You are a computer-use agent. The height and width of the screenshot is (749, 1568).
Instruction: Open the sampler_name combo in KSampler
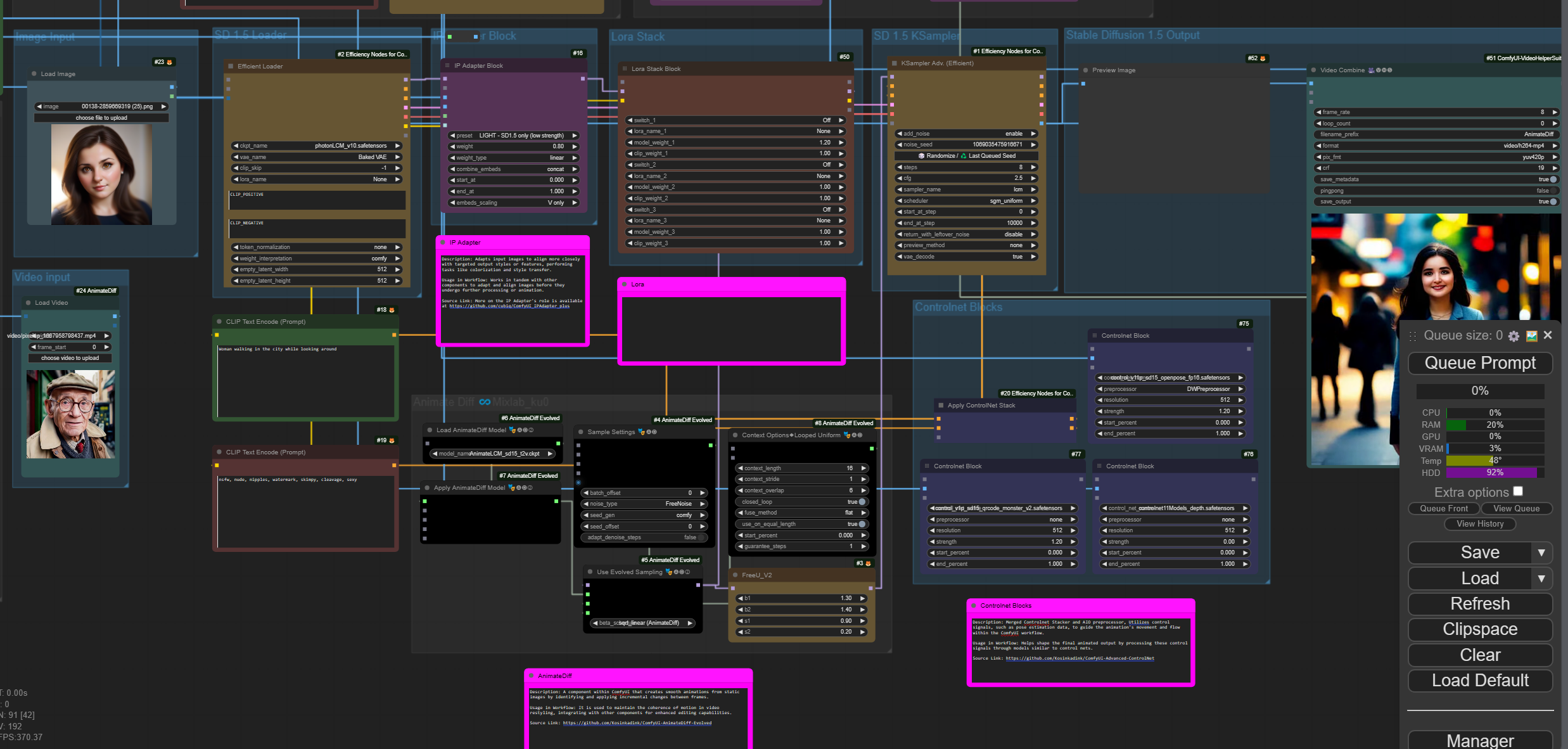(966, 189)
